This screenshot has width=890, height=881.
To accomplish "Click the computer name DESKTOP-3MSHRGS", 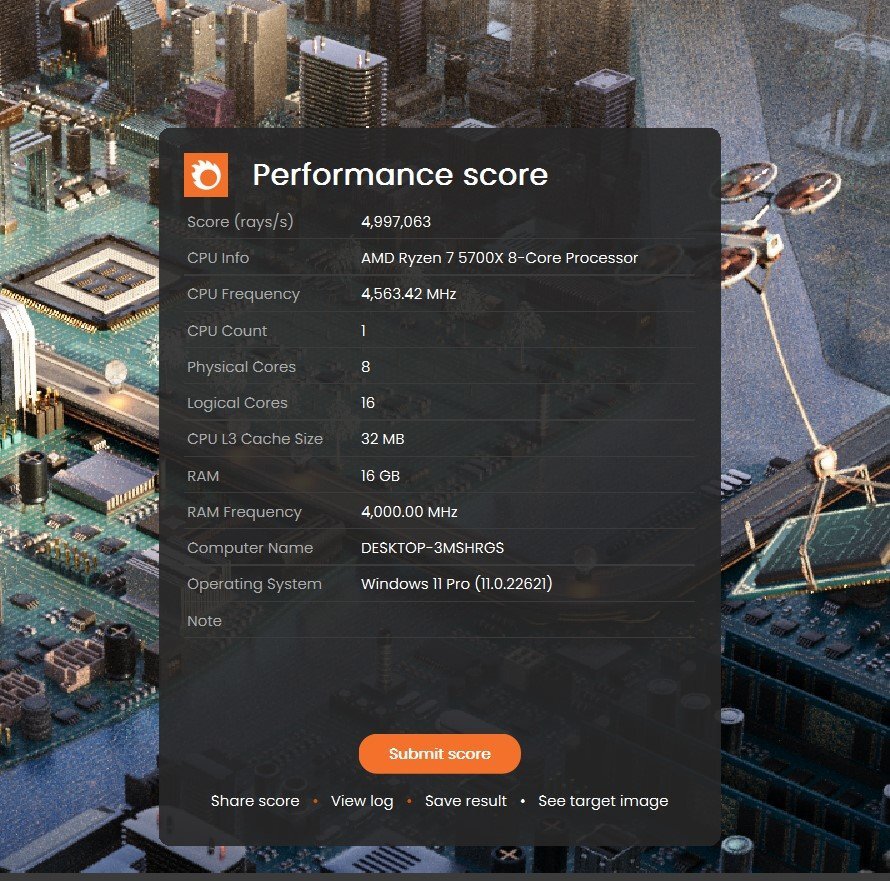I will click(433, 548).
